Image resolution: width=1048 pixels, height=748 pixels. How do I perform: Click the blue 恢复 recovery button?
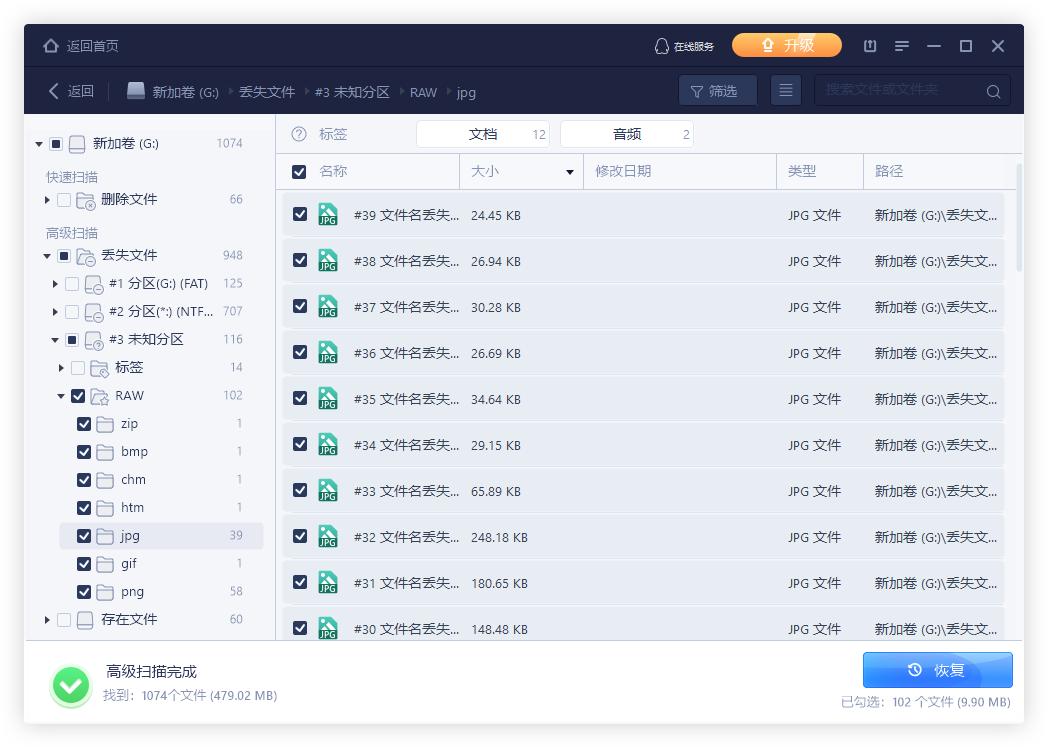[x=937, y=670]
